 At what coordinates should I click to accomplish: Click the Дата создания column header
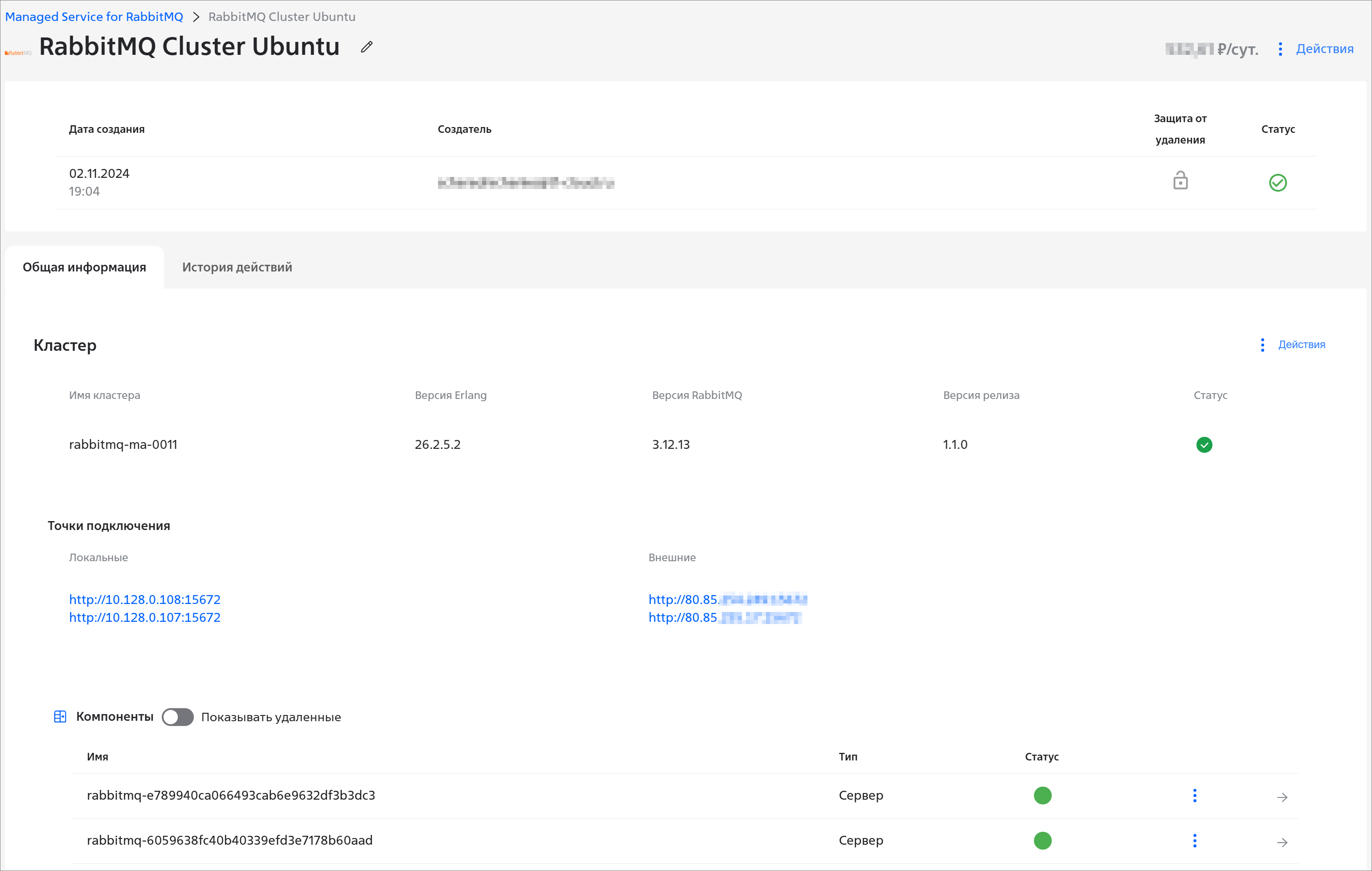[106, 129]
